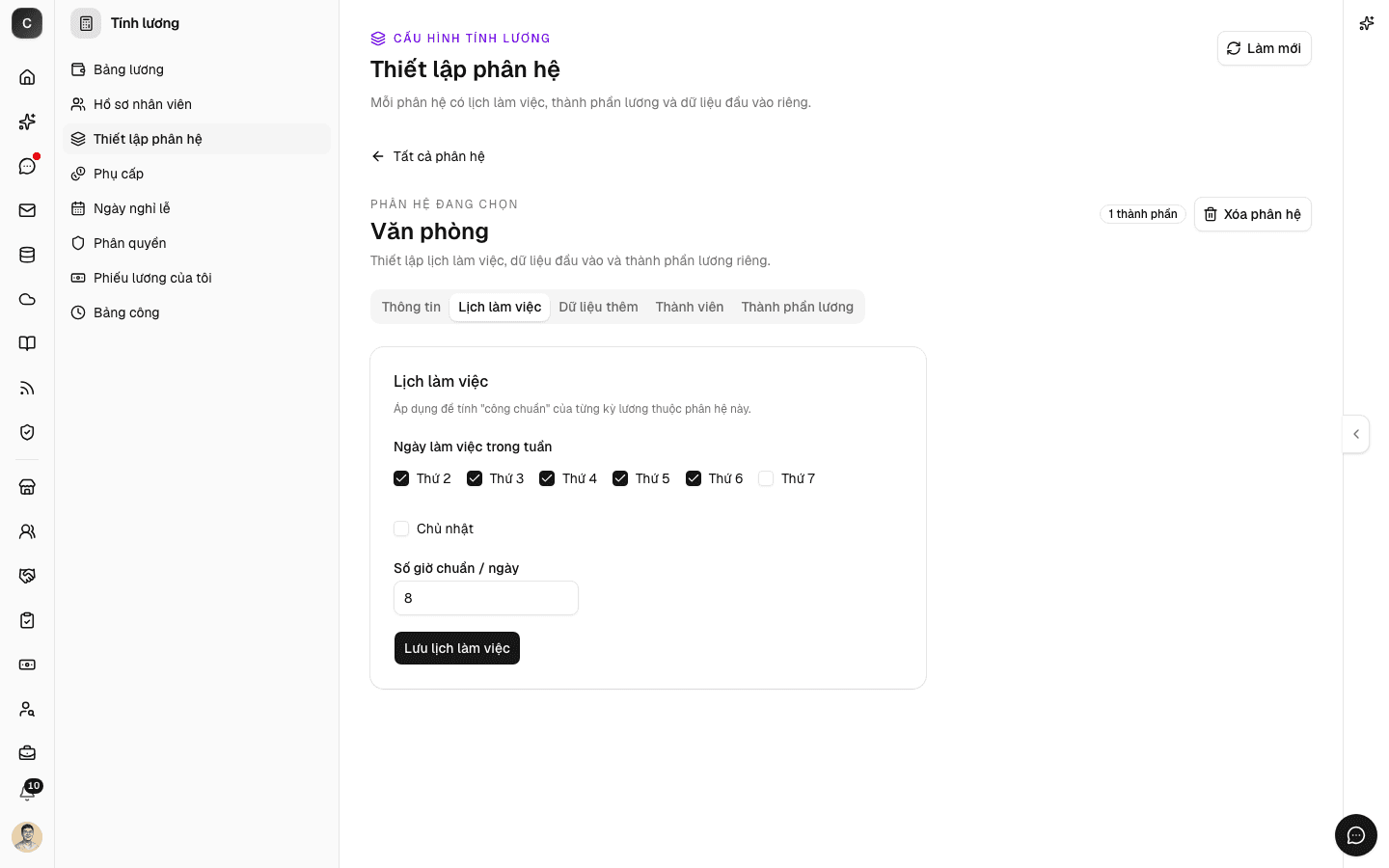
Task: Click the user avatar at bottom left
Action: pos(27,837)
